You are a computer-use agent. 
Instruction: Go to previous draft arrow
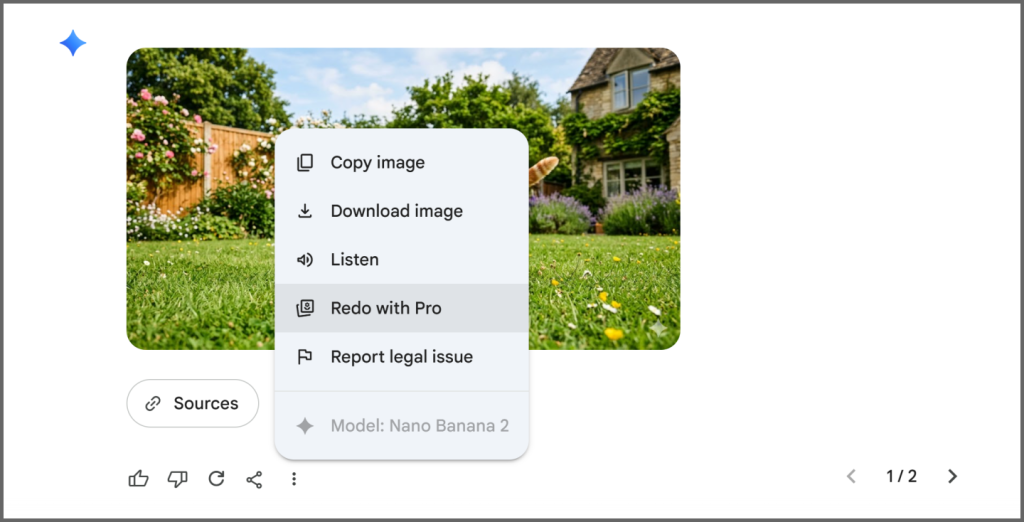coord(851,476)
